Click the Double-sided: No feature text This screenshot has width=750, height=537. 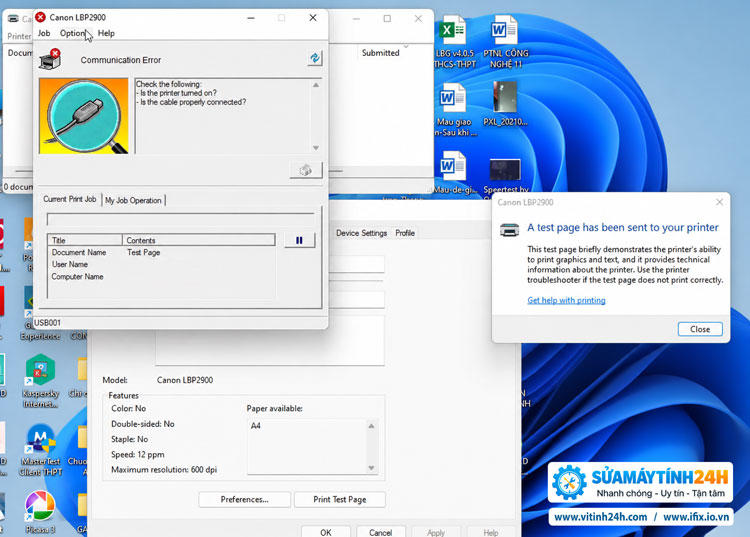[x=143, y=424]
